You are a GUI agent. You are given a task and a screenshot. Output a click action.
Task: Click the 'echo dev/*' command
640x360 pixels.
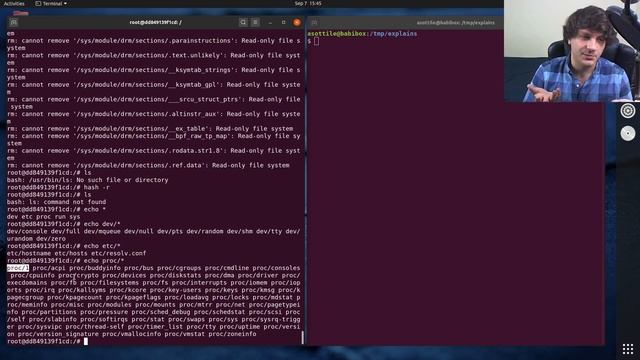(102, 224)
